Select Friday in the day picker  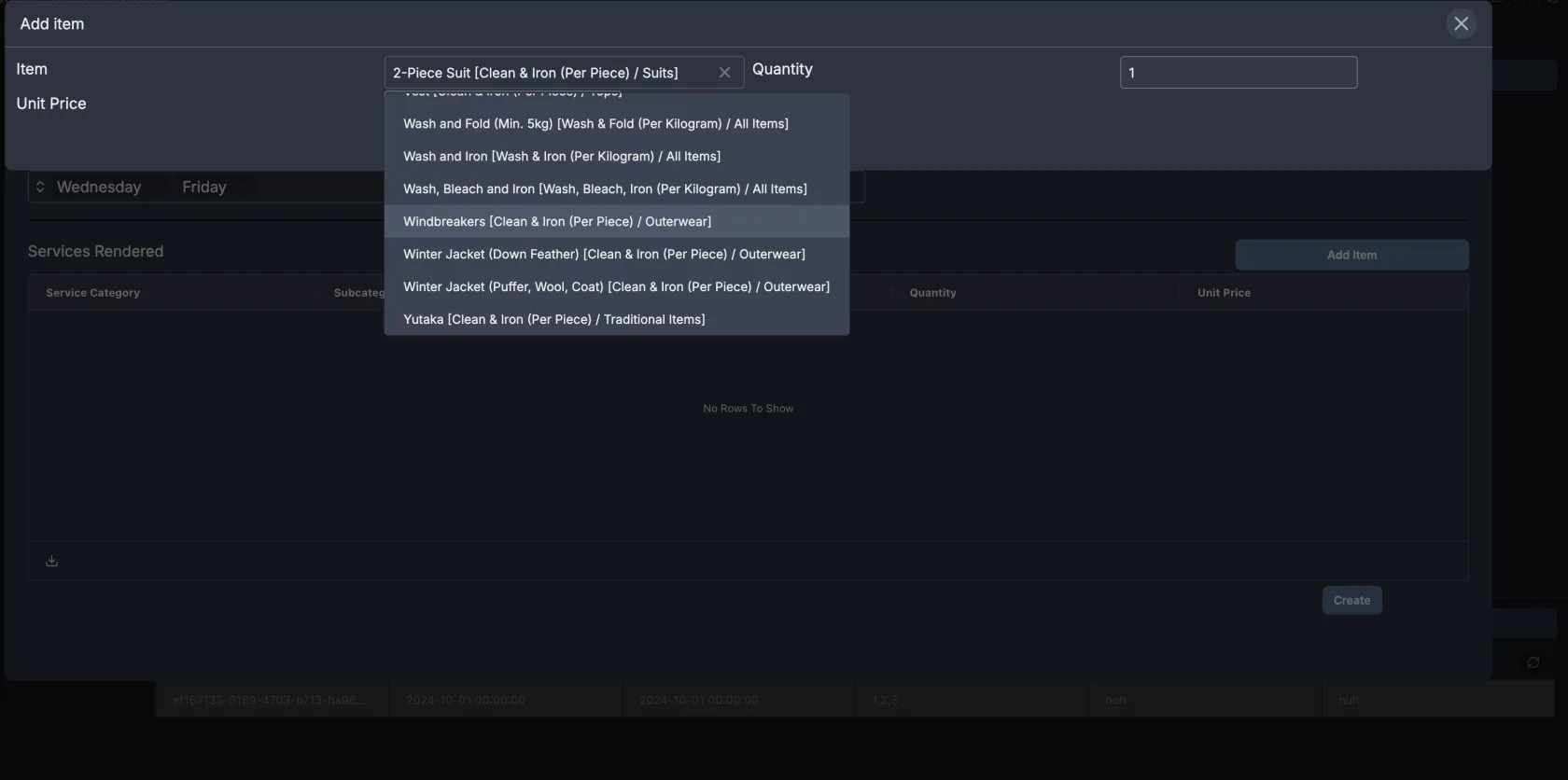[x=204, y=188]
